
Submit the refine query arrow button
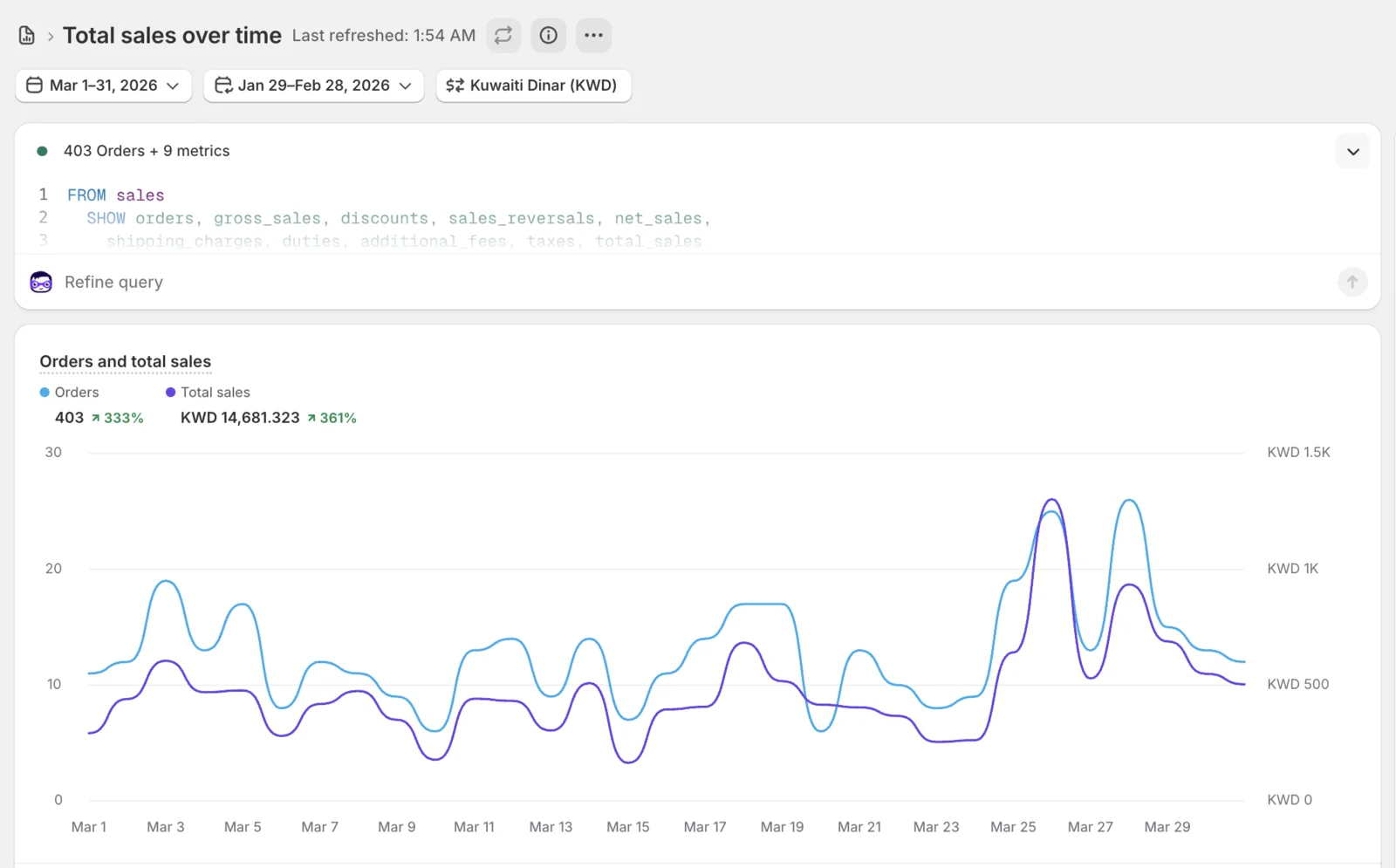click(1352, 282)
